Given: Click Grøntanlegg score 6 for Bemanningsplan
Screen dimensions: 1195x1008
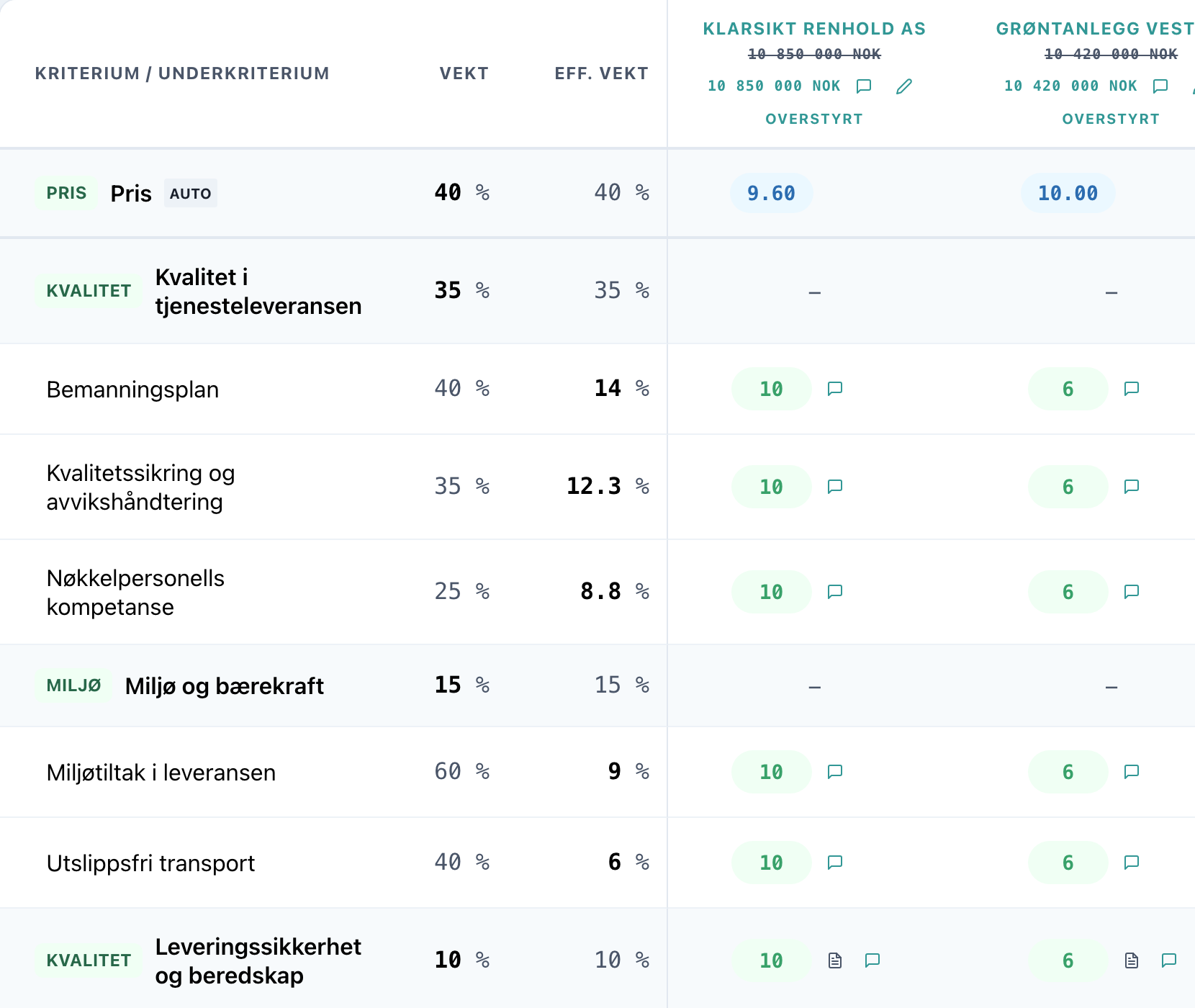Looking at the screenshot, I should pyautogui.click(x=1068, y=389).
